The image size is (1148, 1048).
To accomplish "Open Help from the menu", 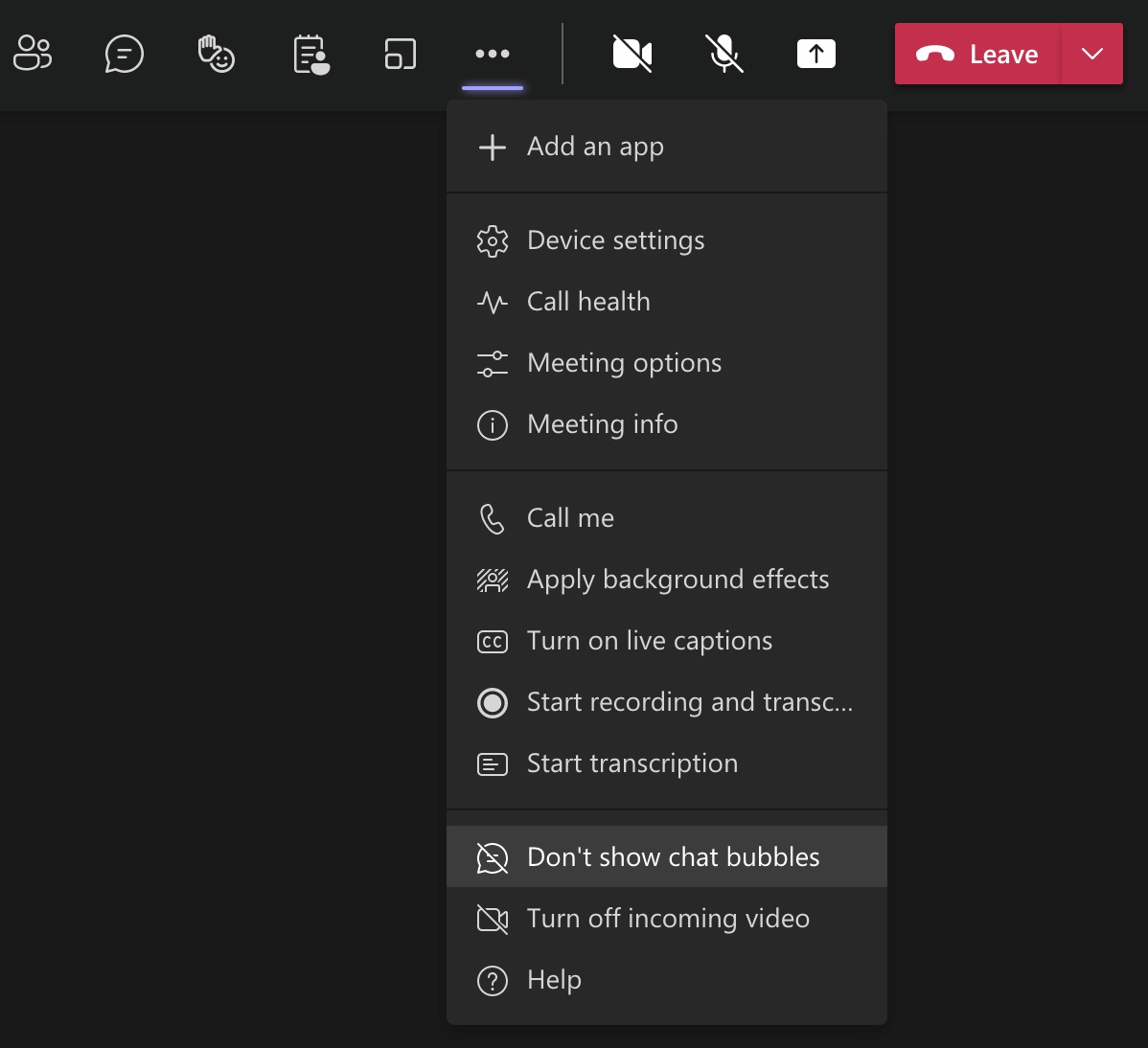I will point(667,980).
